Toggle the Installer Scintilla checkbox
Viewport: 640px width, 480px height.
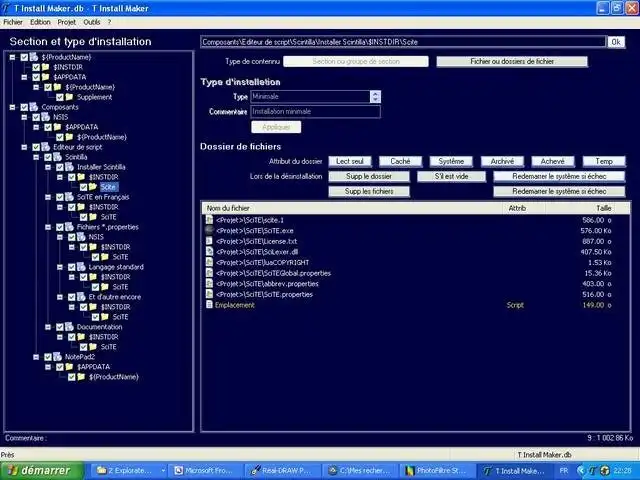click(60, 167)
